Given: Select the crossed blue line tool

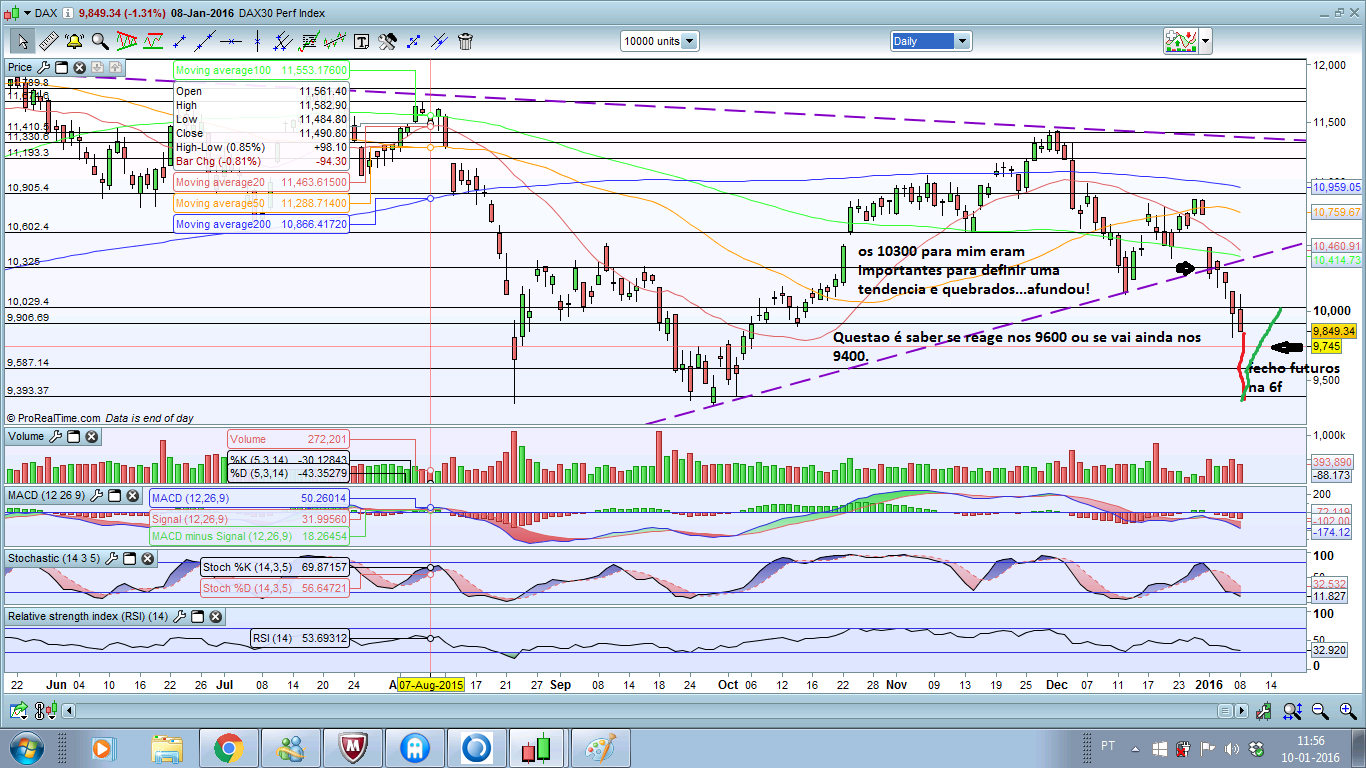Looking at the screenshot, I should click(439, 41).
